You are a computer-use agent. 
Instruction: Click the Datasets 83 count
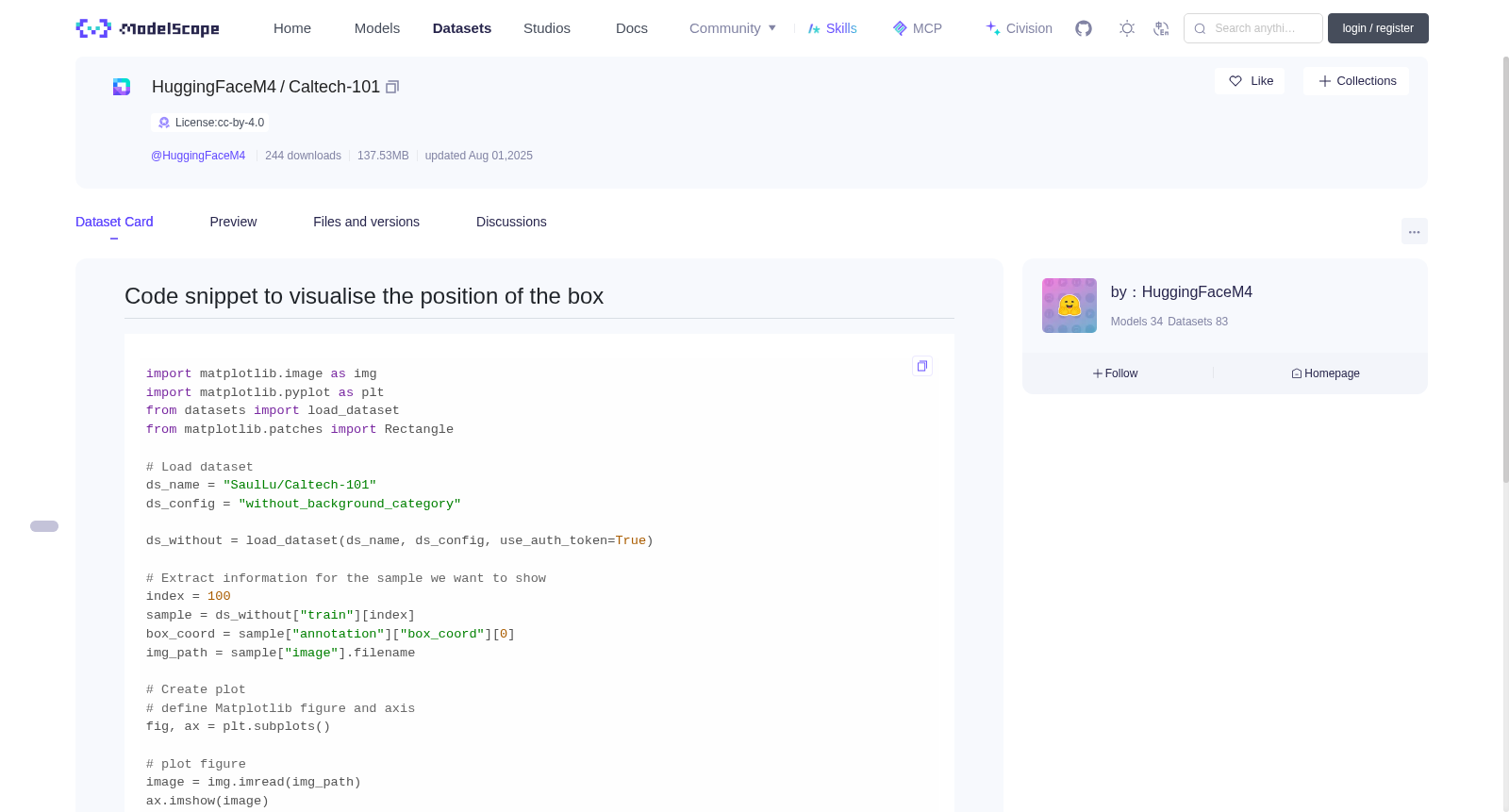(x=1198, y=322)
